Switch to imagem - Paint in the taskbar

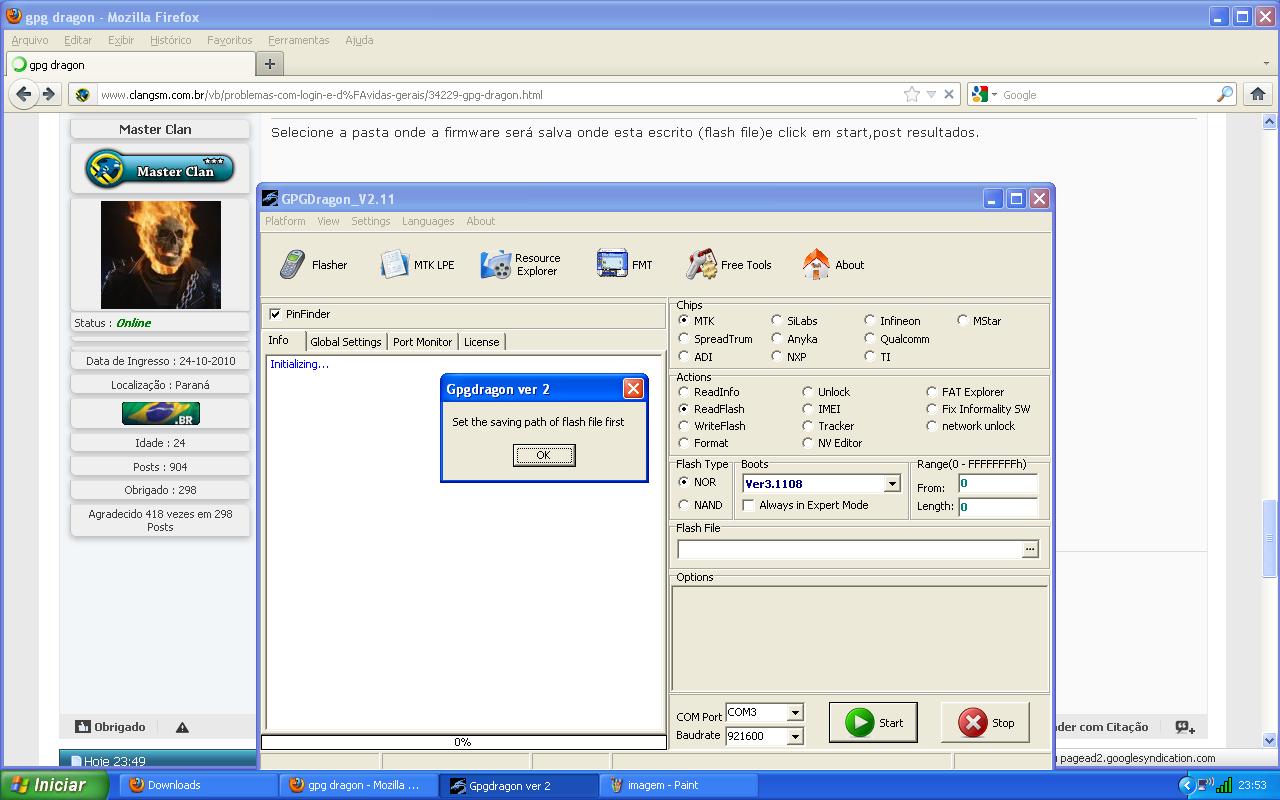click(680, 785)
